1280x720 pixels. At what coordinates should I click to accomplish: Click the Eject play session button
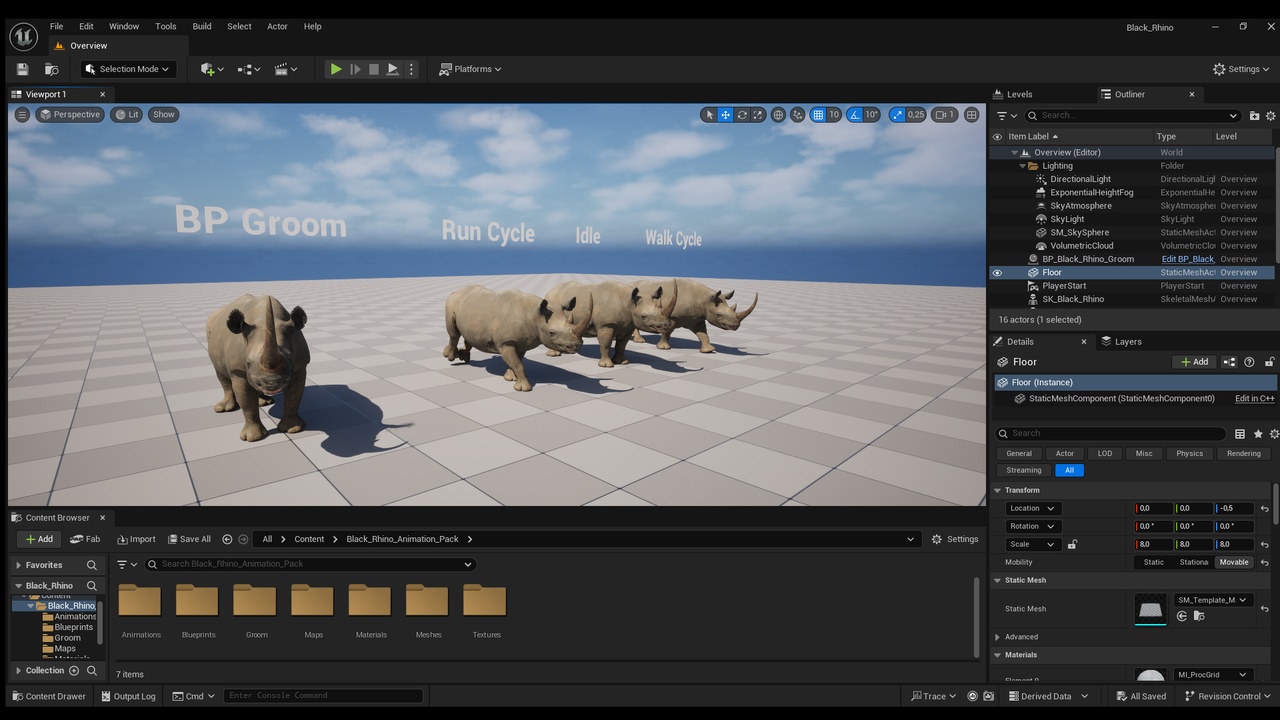393,69
